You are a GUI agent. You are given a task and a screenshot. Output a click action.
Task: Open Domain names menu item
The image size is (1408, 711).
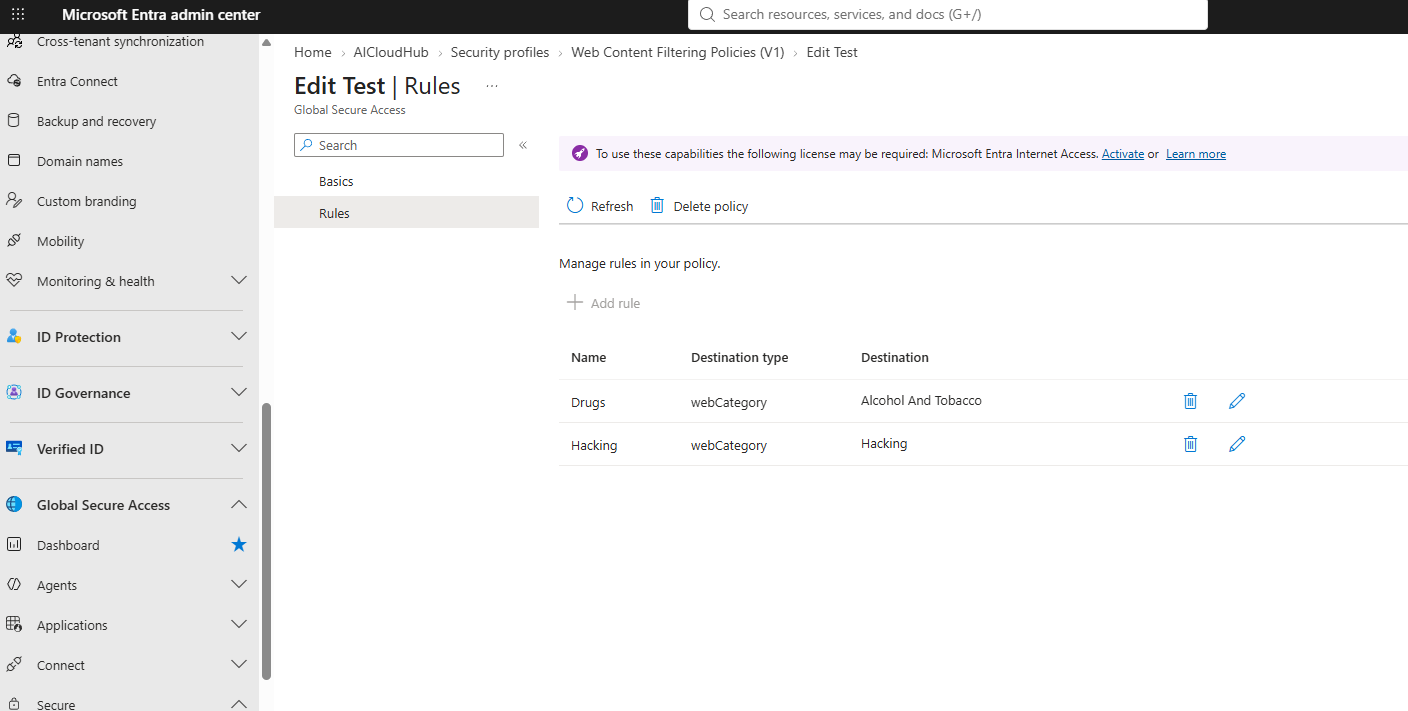pos(80,161)
